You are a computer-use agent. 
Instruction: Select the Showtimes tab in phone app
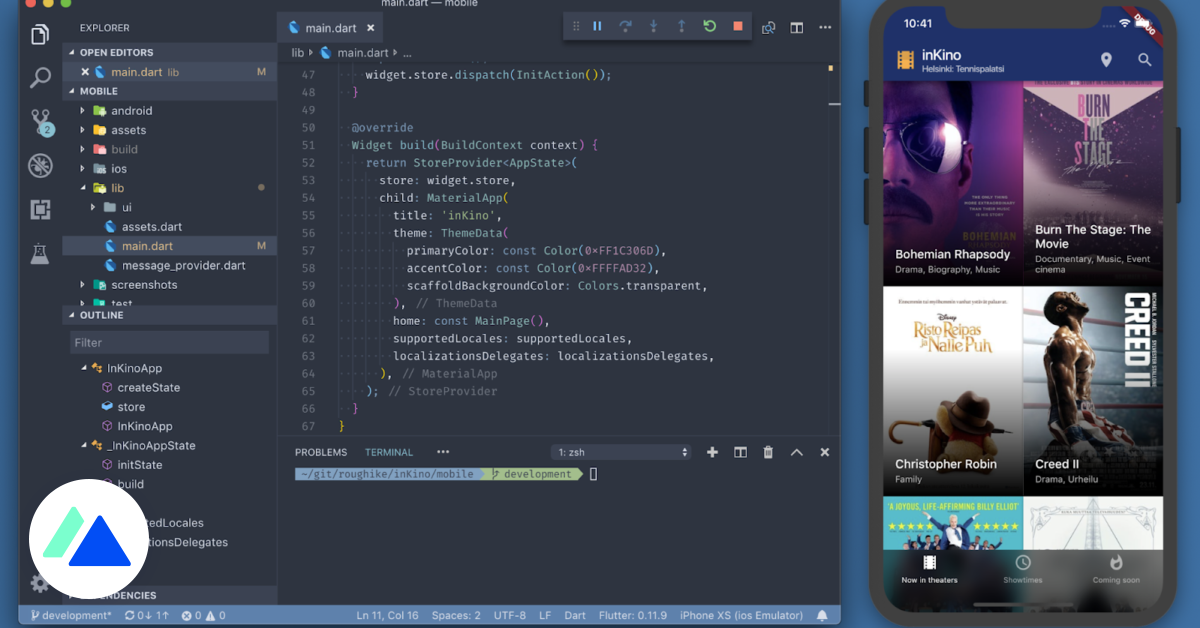pos(1022,569)
